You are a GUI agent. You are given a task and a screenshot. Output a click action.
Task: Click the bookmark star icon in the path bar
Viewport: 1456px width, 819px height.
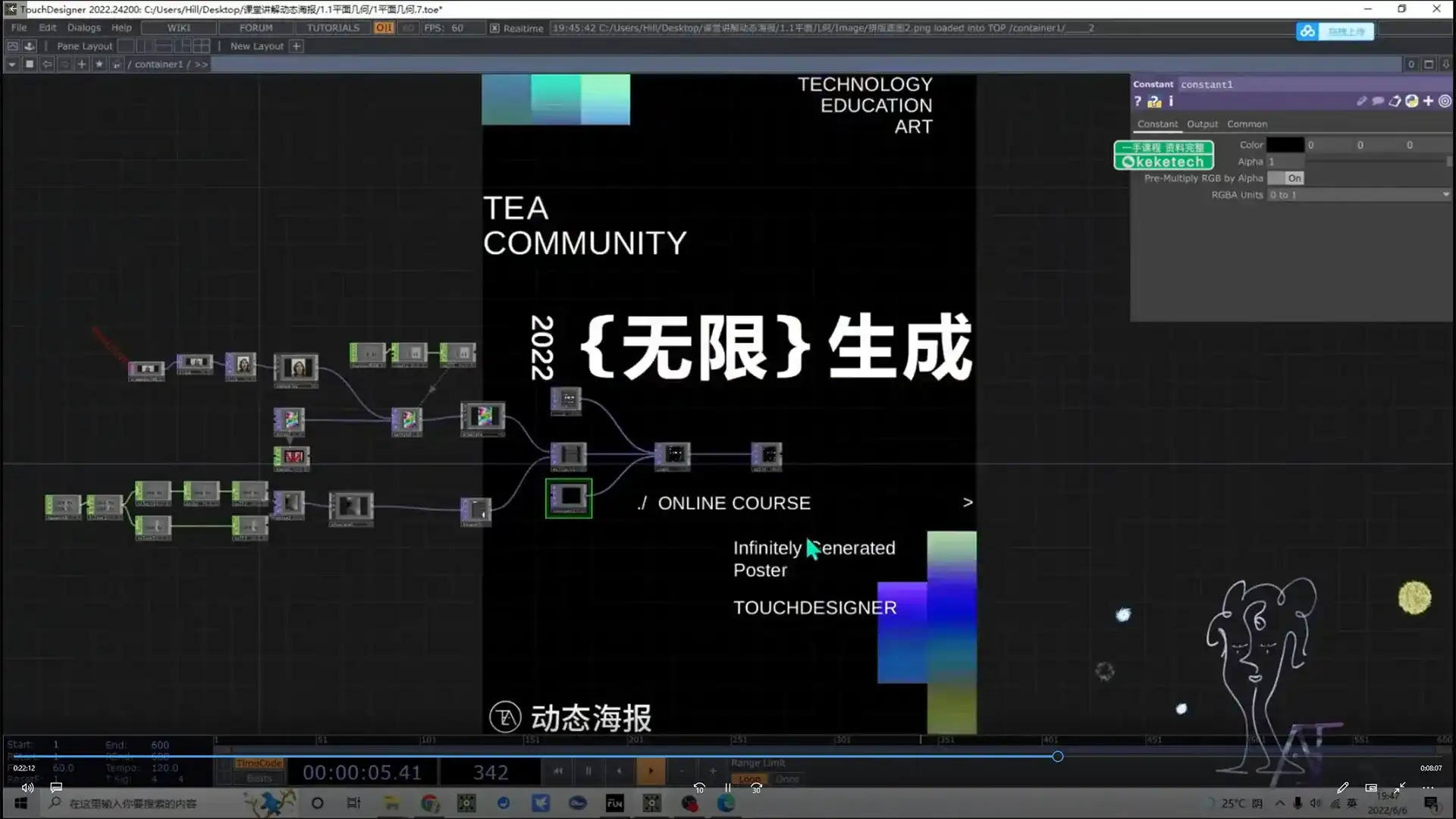coord(99,64)
